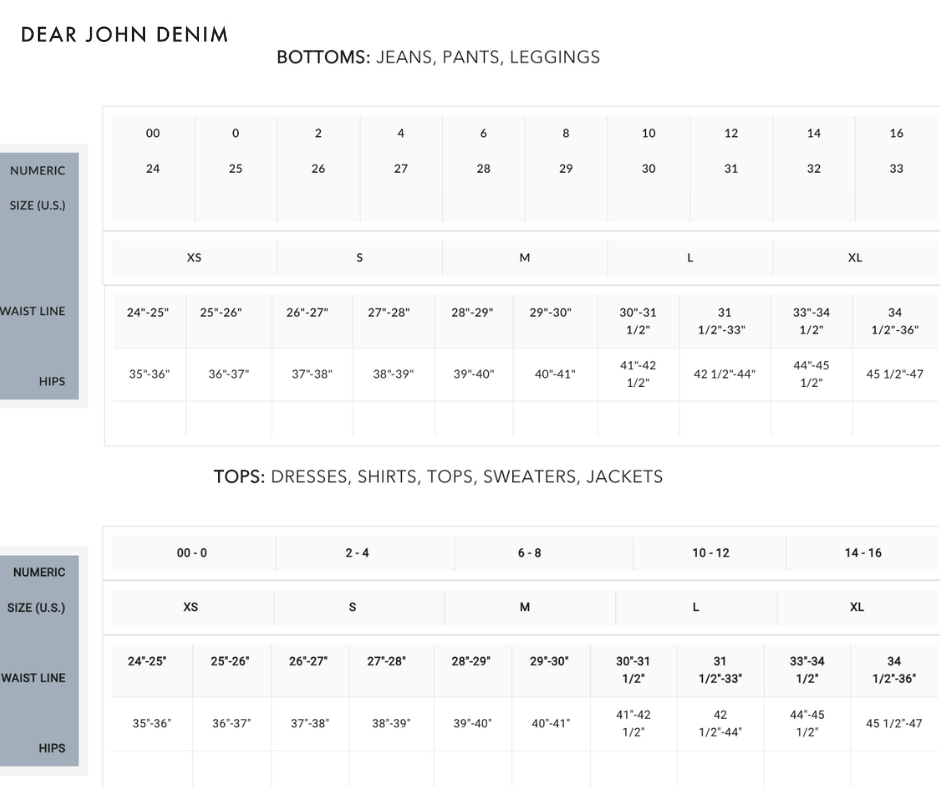This screenshot has height=788, width=940.
Task: Click the Tops: Dresses, Shirts heading
Action: click(438, 476)
